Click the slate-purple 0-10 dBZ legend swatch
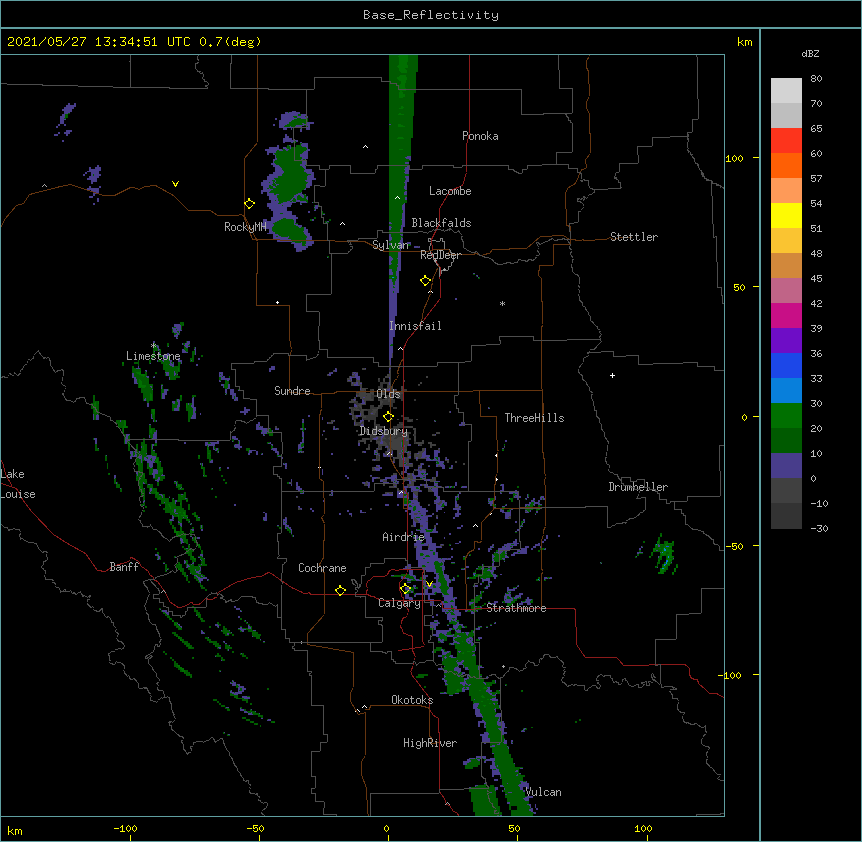Viewport: 862px width, 842px height. [786, 466]
